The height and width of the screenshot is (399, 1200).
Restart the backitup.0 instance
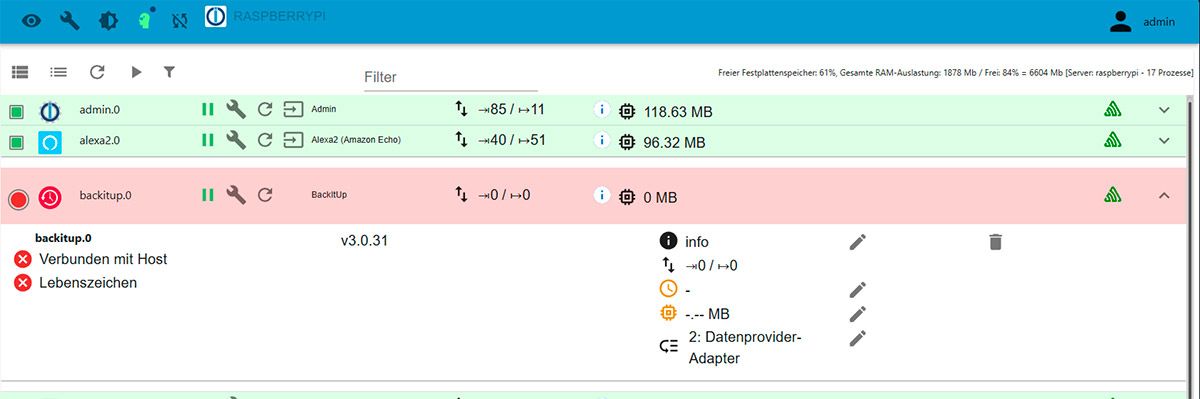point(265,195)
